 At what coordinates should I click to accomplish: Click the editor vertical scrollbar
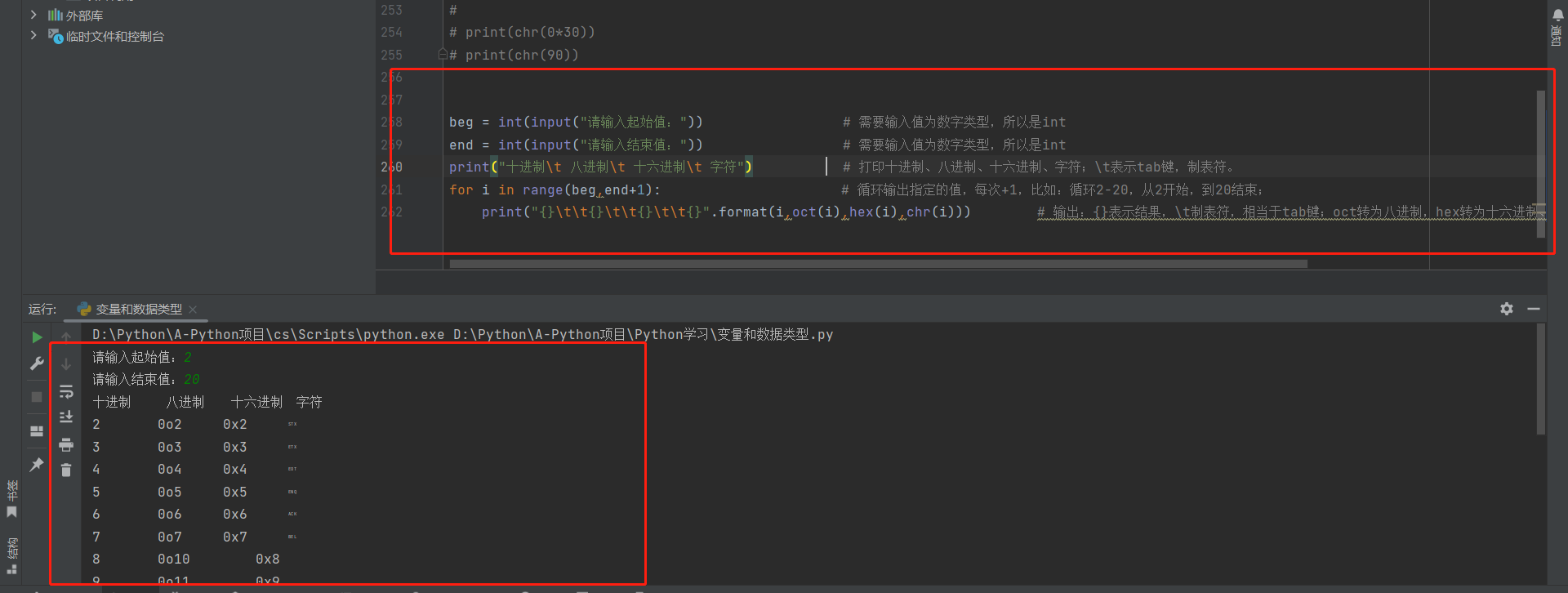tap(1541, 163)
